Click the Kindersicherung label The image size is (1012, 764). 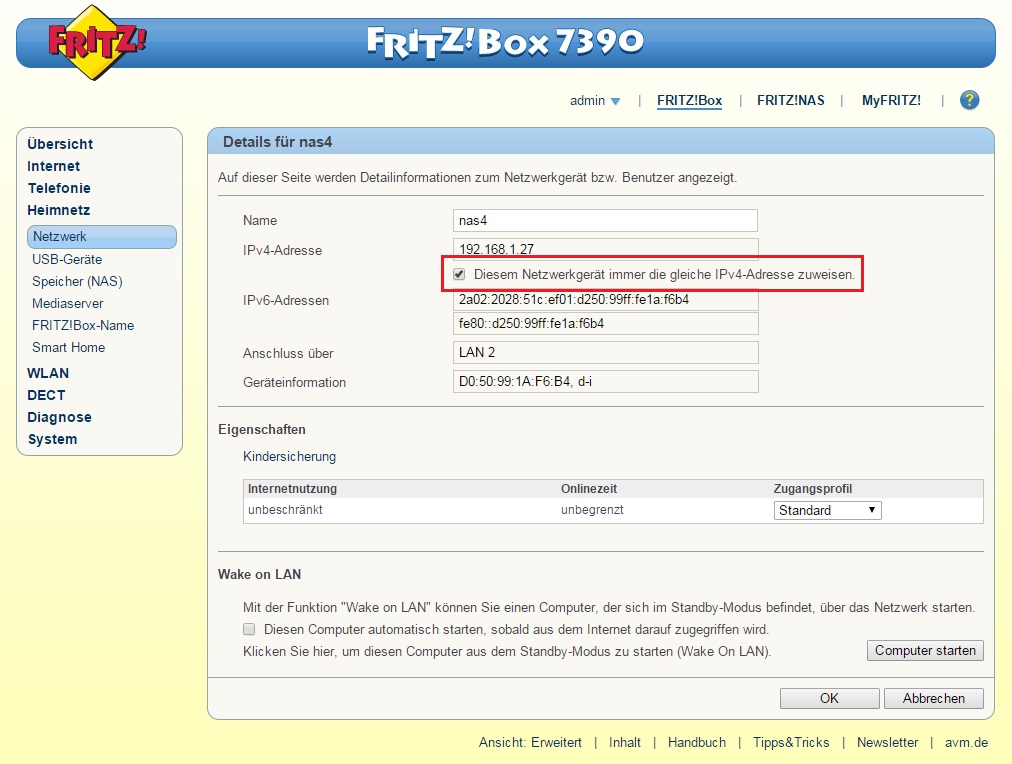[x=289, y=456]
